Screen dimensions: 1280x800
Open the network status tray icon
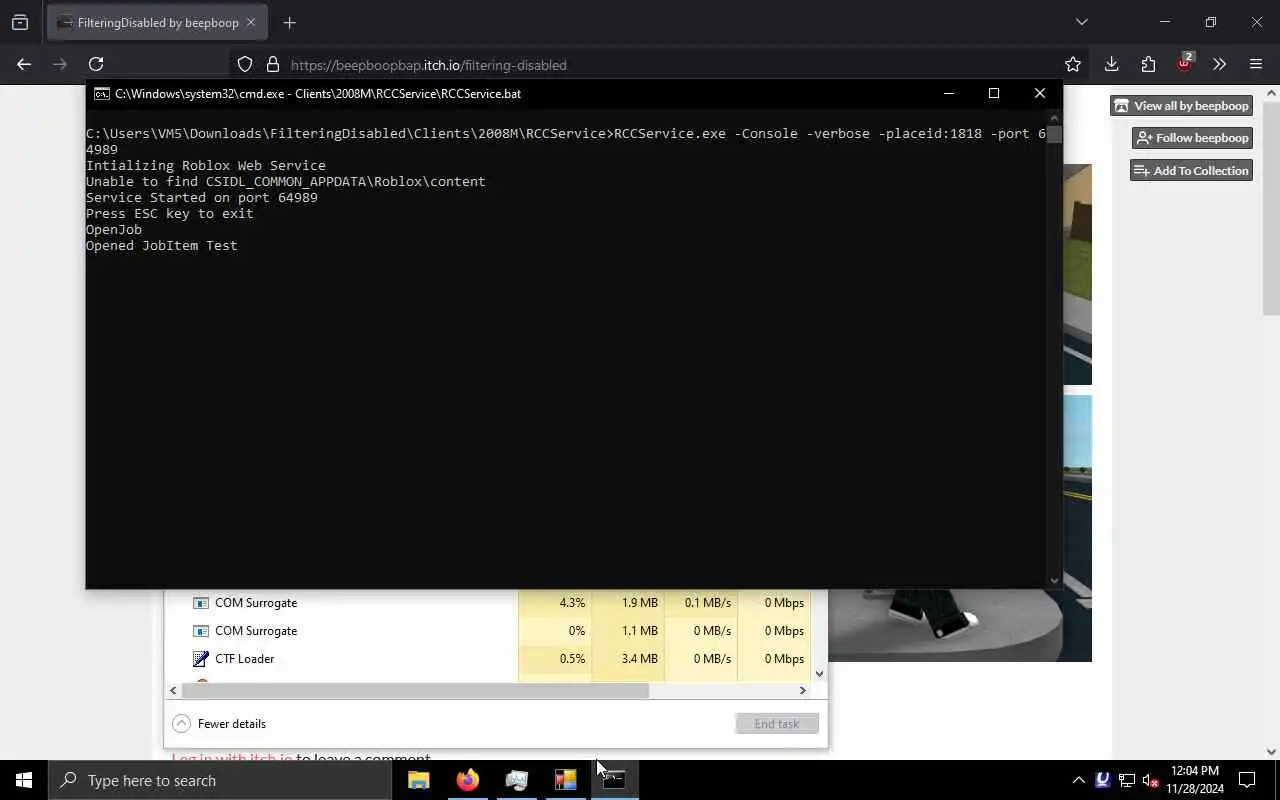click(1127, 780)
